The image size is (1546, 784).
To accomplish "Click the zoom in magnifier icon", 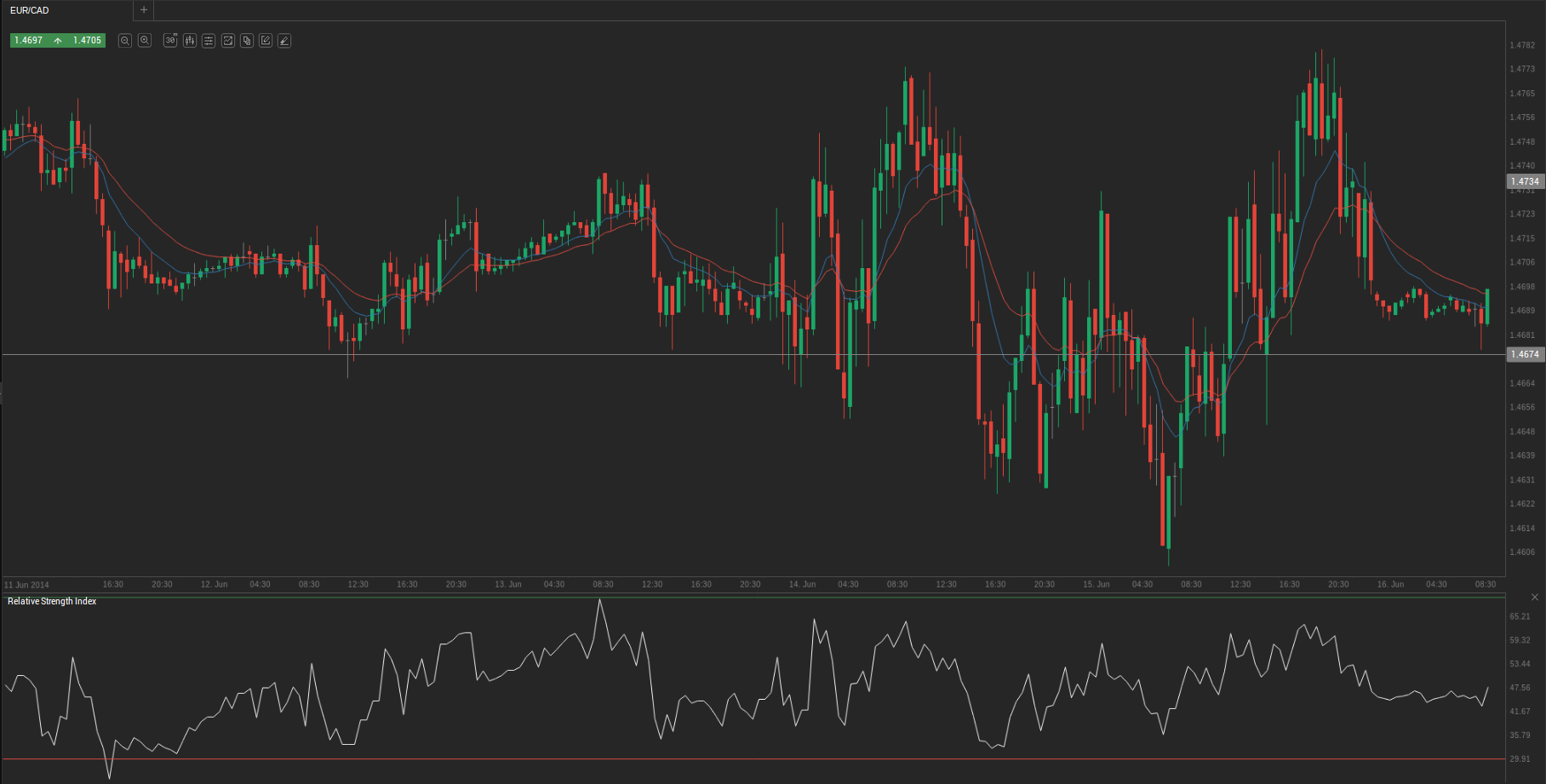I will pos(145,41).
